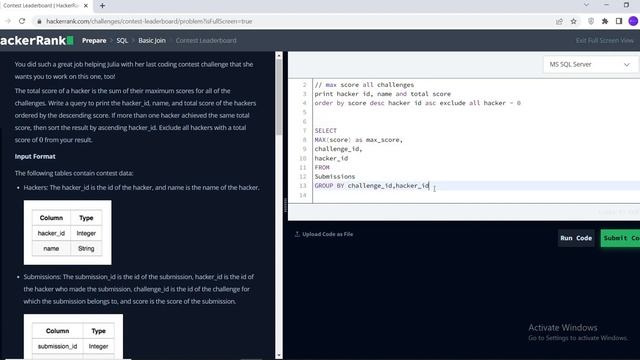Click the 'challenge_id,' line in editor

pyautogui.click(x=338, y=149)
